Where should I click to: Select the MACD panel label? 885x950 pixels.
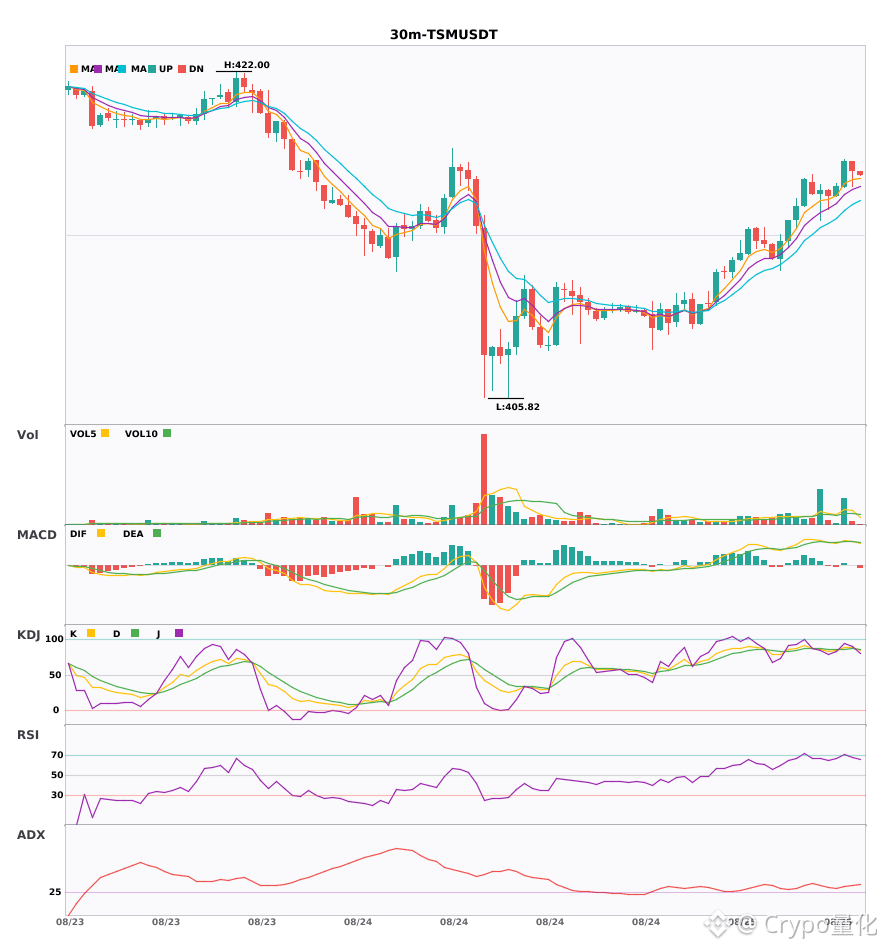[36, 534]
